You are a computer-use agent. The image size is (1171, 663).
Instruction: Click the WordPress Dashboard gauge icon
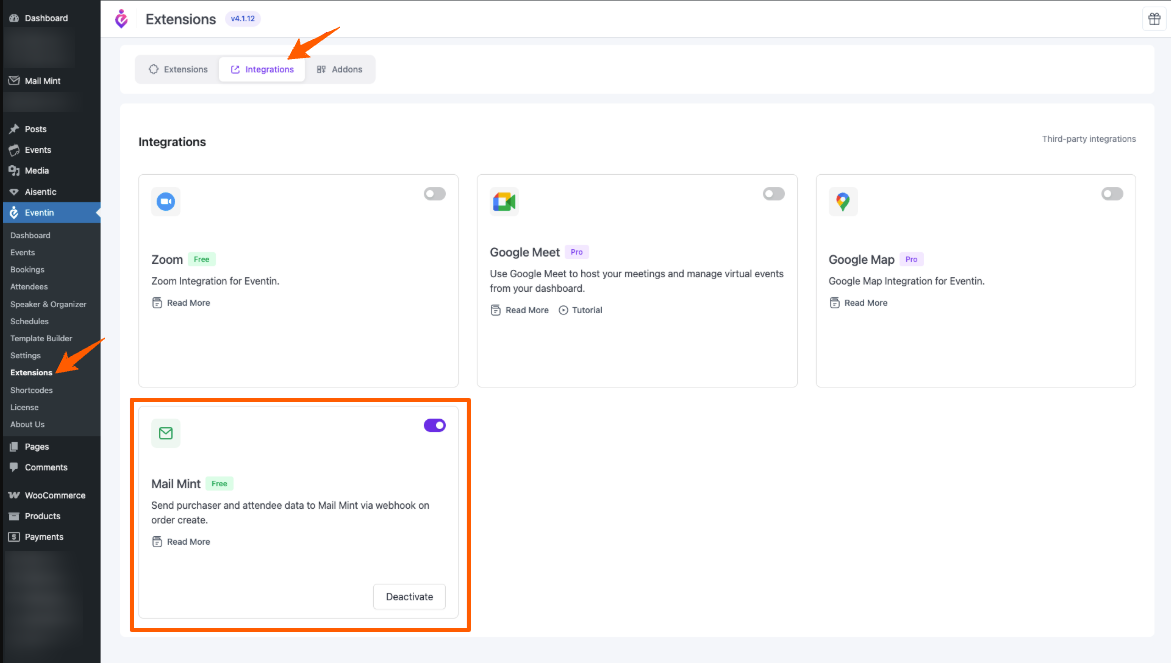pyautogui.click(x=13, y=18)
